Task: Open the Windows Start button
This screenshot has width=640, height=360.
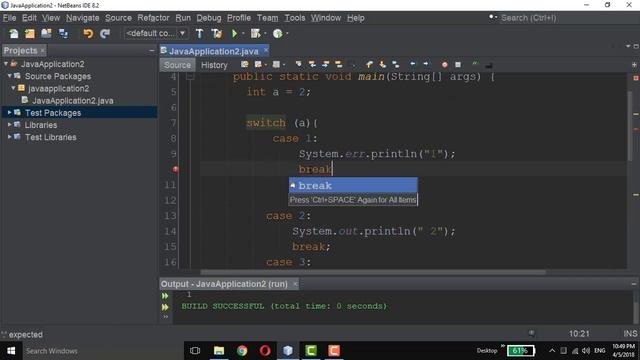Action: coord(11,351)
